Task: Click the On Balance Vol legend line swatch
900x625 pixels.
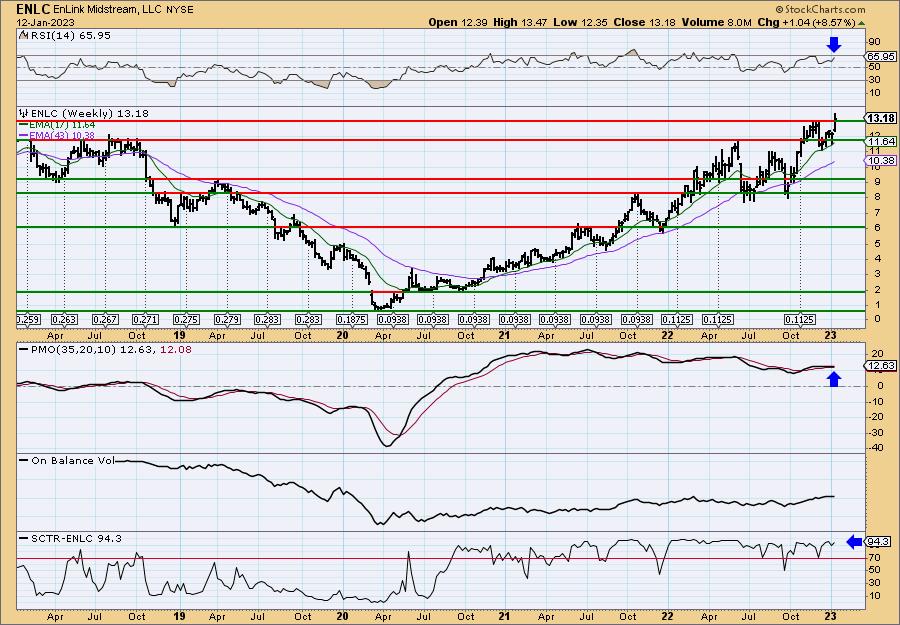Action: point(24,460)
